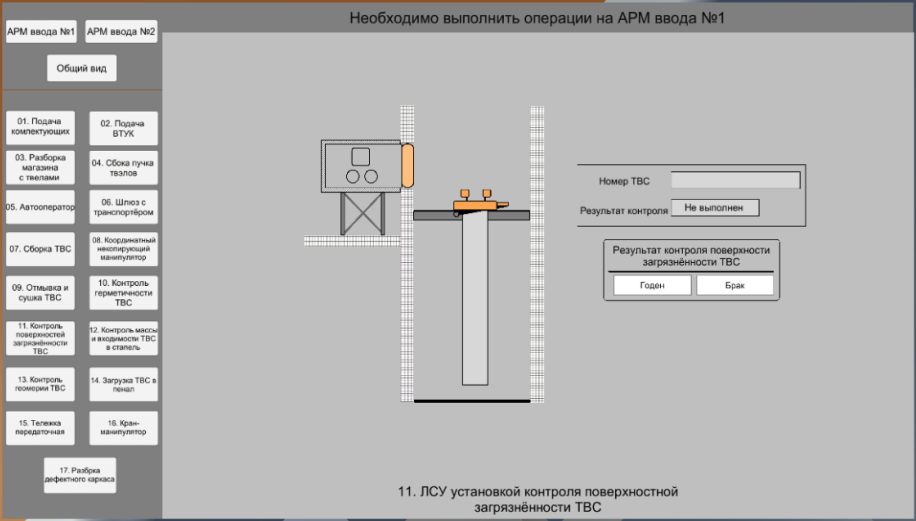Open 17. Разборка дефектного каркаса
The width and height of the screenshot is (916, 521).
click(x=80, y=475)
